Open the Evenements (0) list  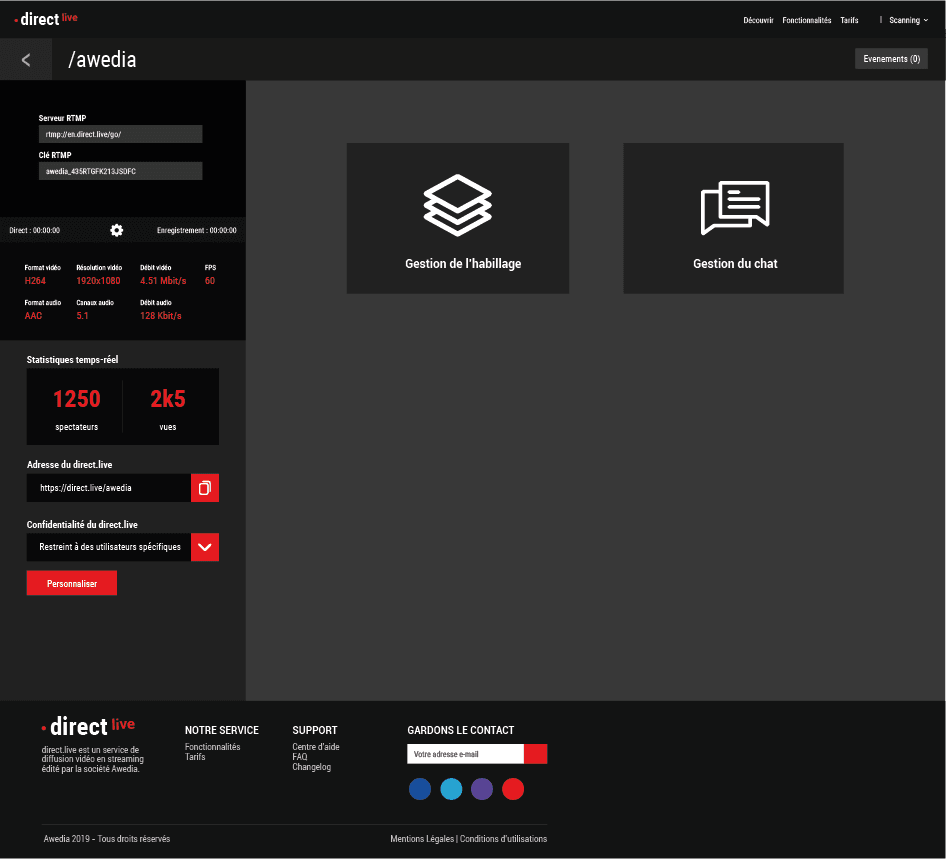point(891,59)
